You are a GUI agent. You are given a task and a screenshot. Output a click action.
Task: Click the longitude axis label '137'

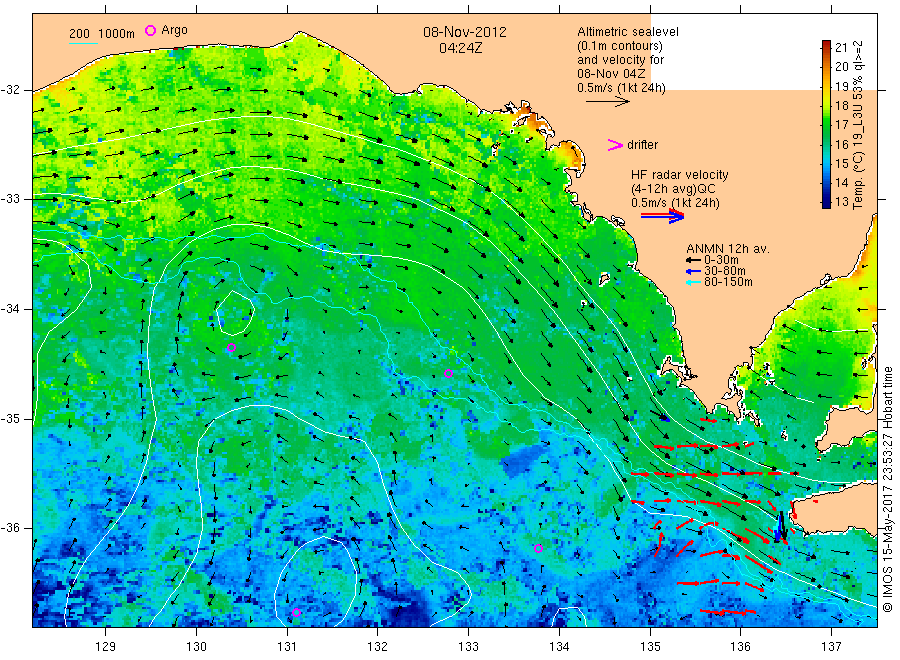point(831,647)
